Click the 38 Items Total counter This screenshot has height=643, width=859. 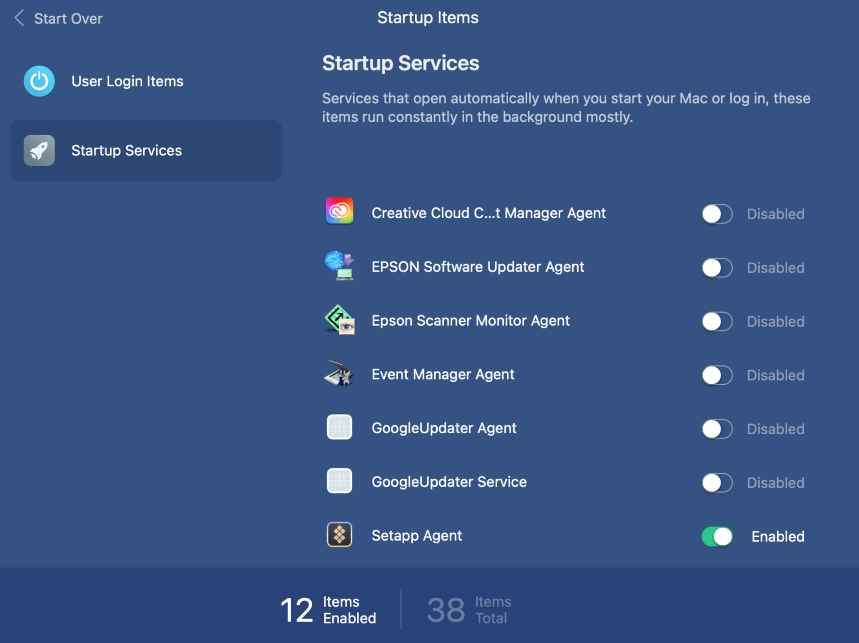pos(469,610)
